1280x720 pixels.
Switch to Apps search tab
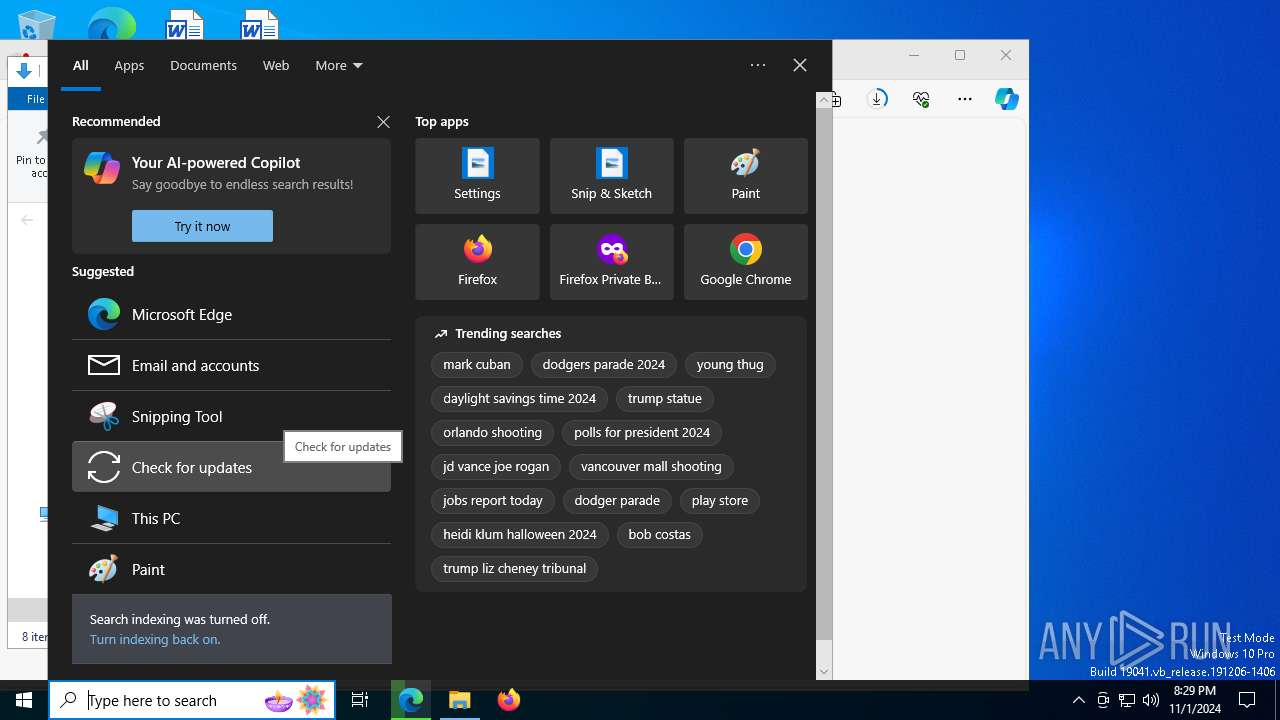point(129,65)
